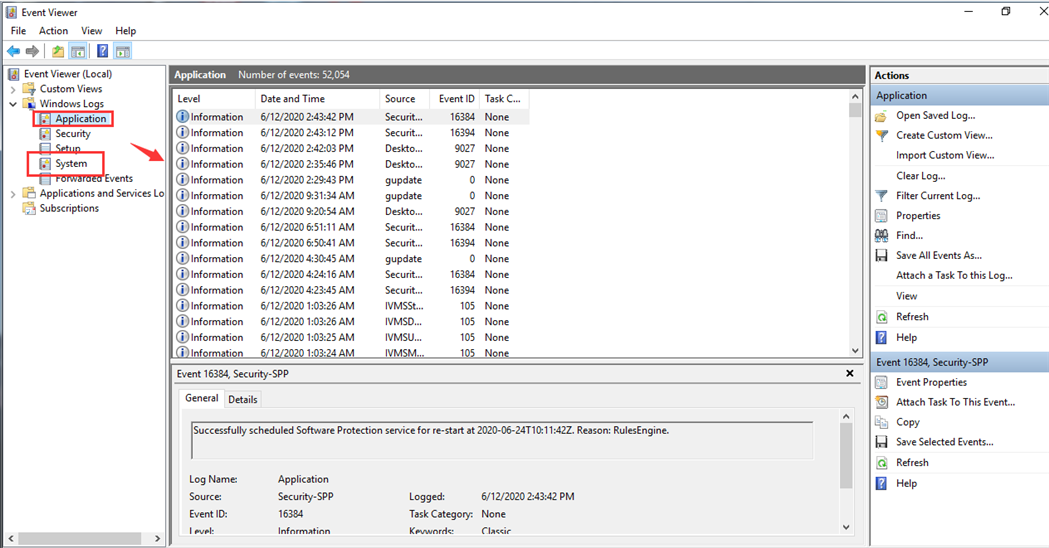
Task: Click the Event Viewer title bar app icon
Action: (x=11, y=12)
